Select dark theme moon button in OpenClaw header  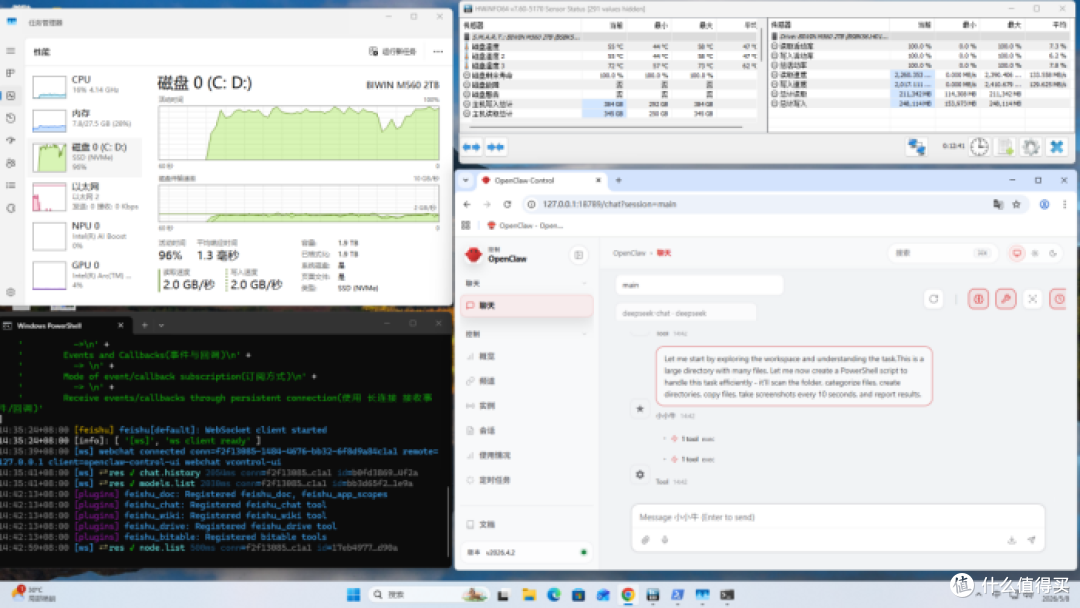coord(1053,253)
